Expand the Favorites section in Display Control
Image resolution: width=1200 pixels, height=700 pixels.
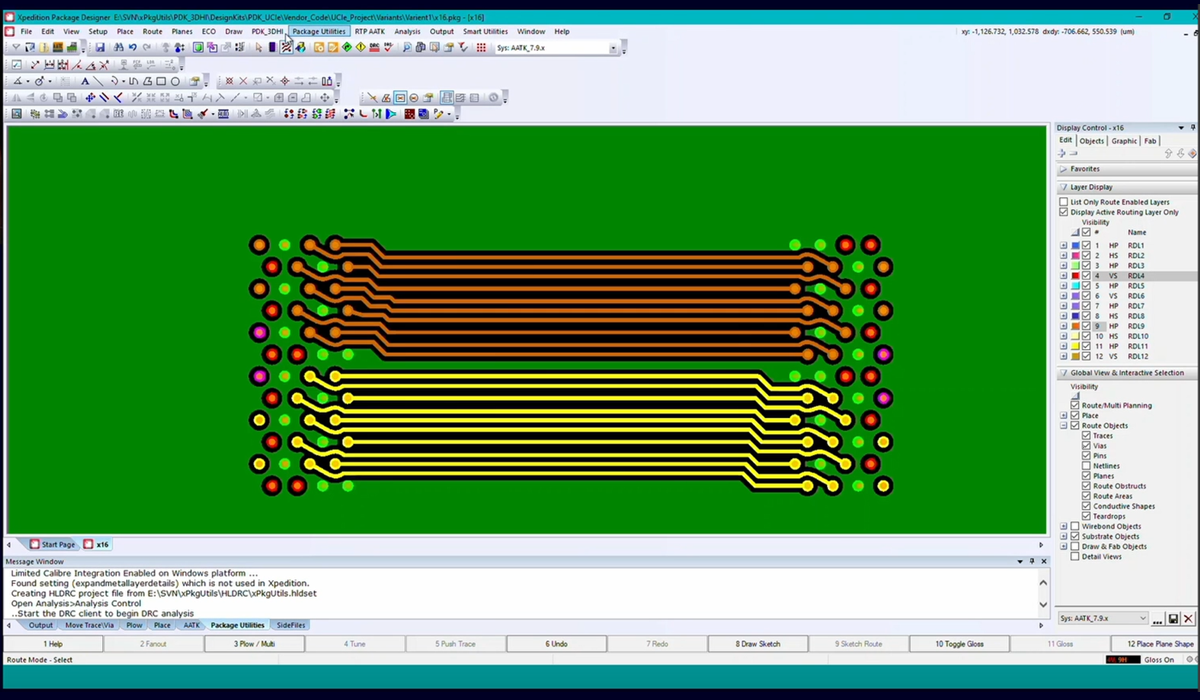pyautogui.click(x=1063, y=169)
